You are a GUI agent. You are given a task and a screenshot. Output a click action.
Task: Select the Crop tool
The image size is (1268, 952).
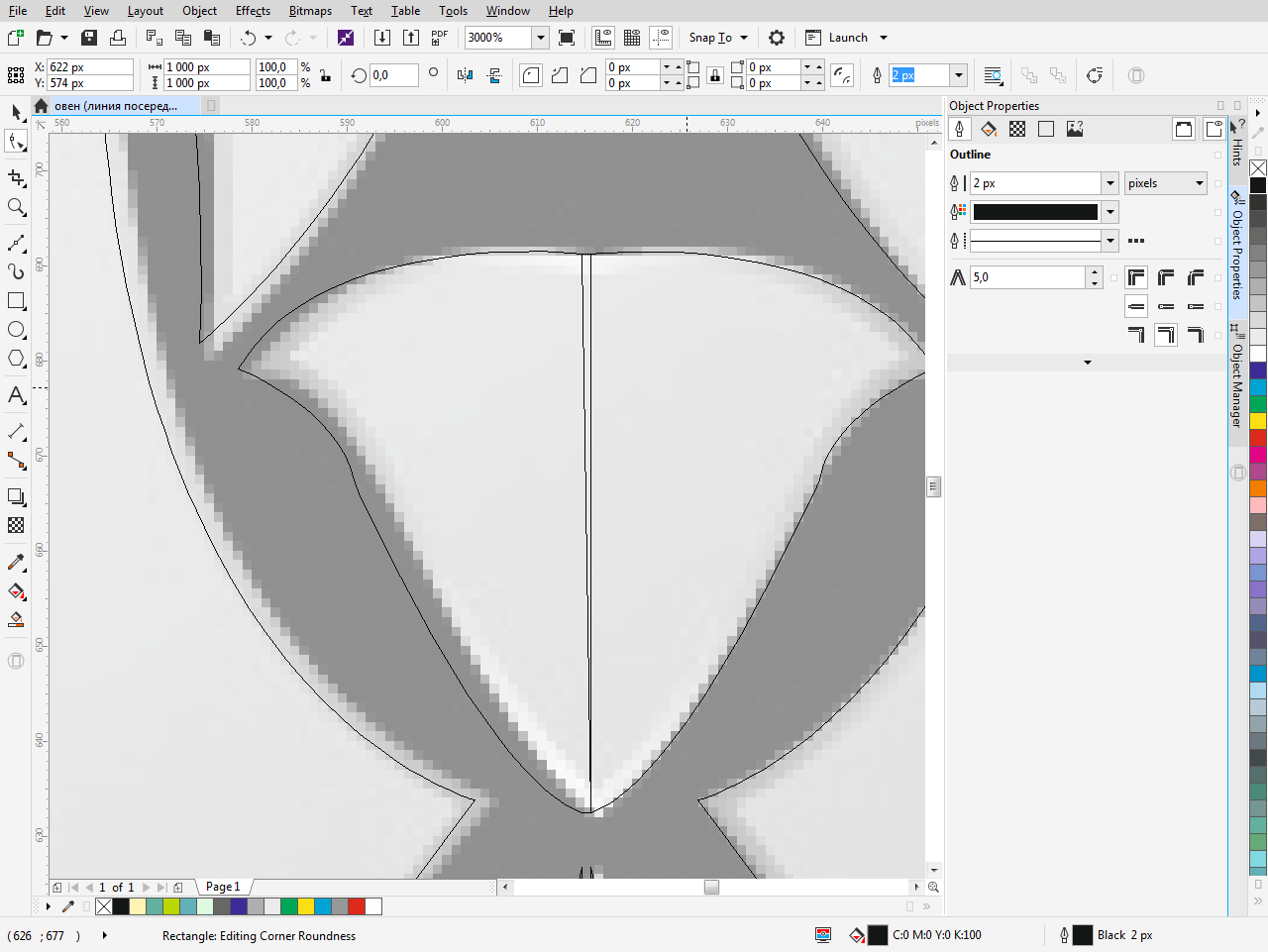pos(16,178)
